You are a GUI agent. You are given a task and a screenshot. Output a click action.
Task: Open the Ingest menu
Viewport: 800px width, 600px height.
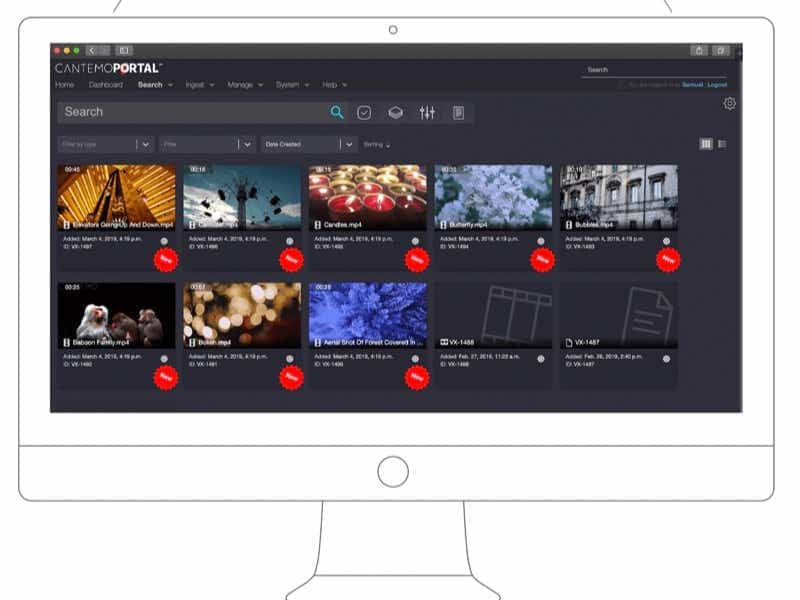(197, 85)
